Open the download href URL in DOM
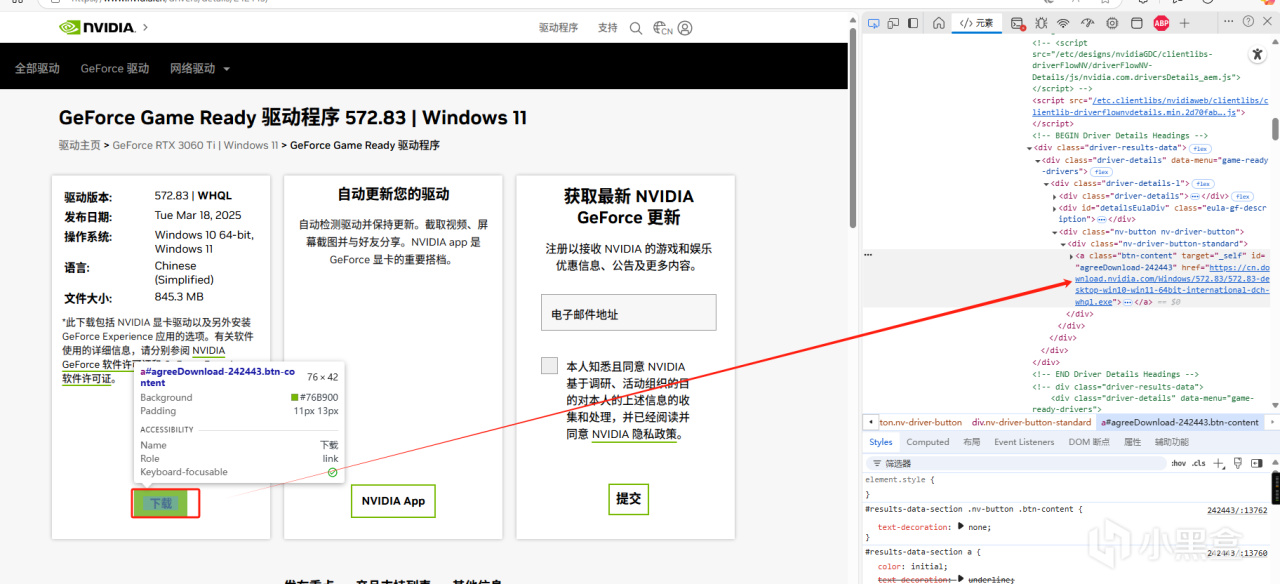The image size is (1280, 584). pos(1172,285)
